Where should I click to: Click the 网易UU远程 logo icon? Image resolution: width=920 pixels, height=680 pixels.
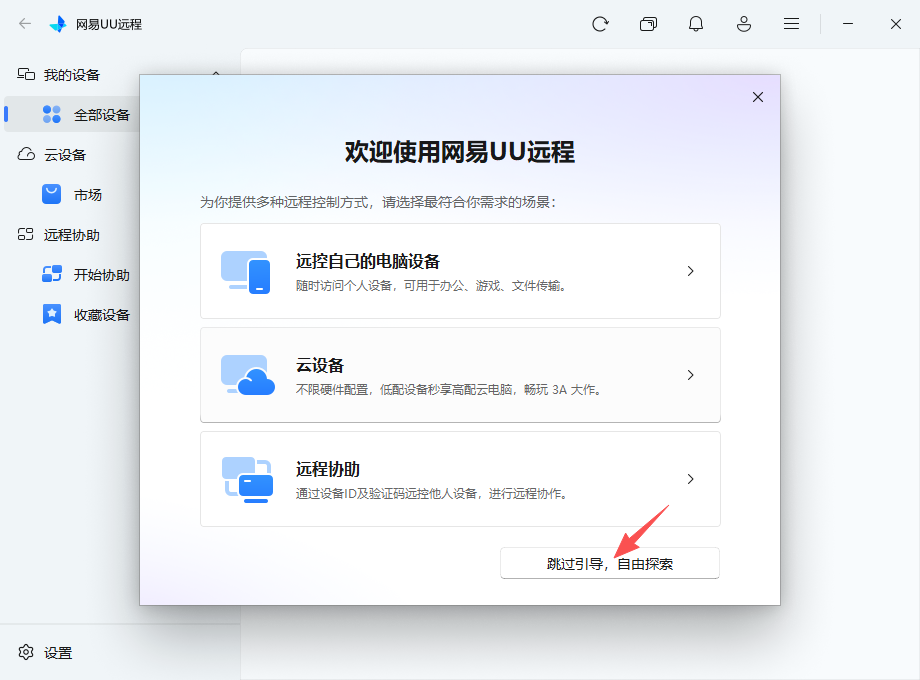[58, 24]
